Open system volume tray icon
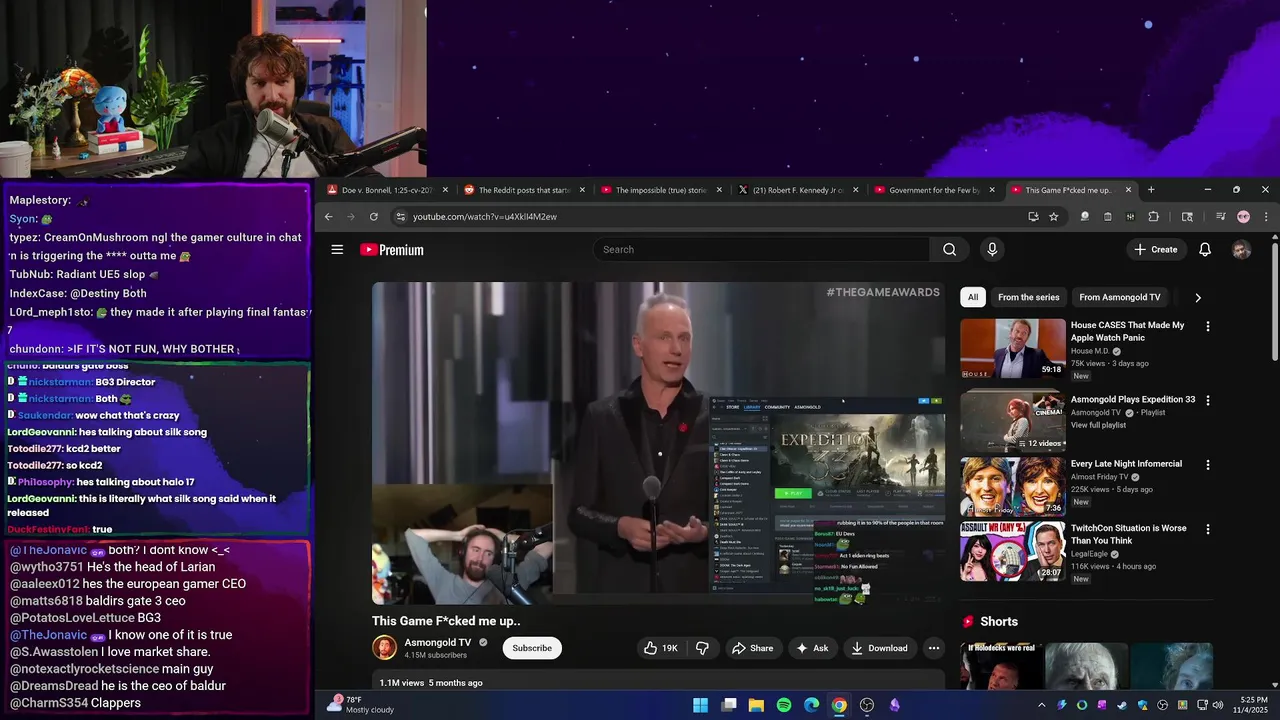1280x720 pixels. [1218, 705]
